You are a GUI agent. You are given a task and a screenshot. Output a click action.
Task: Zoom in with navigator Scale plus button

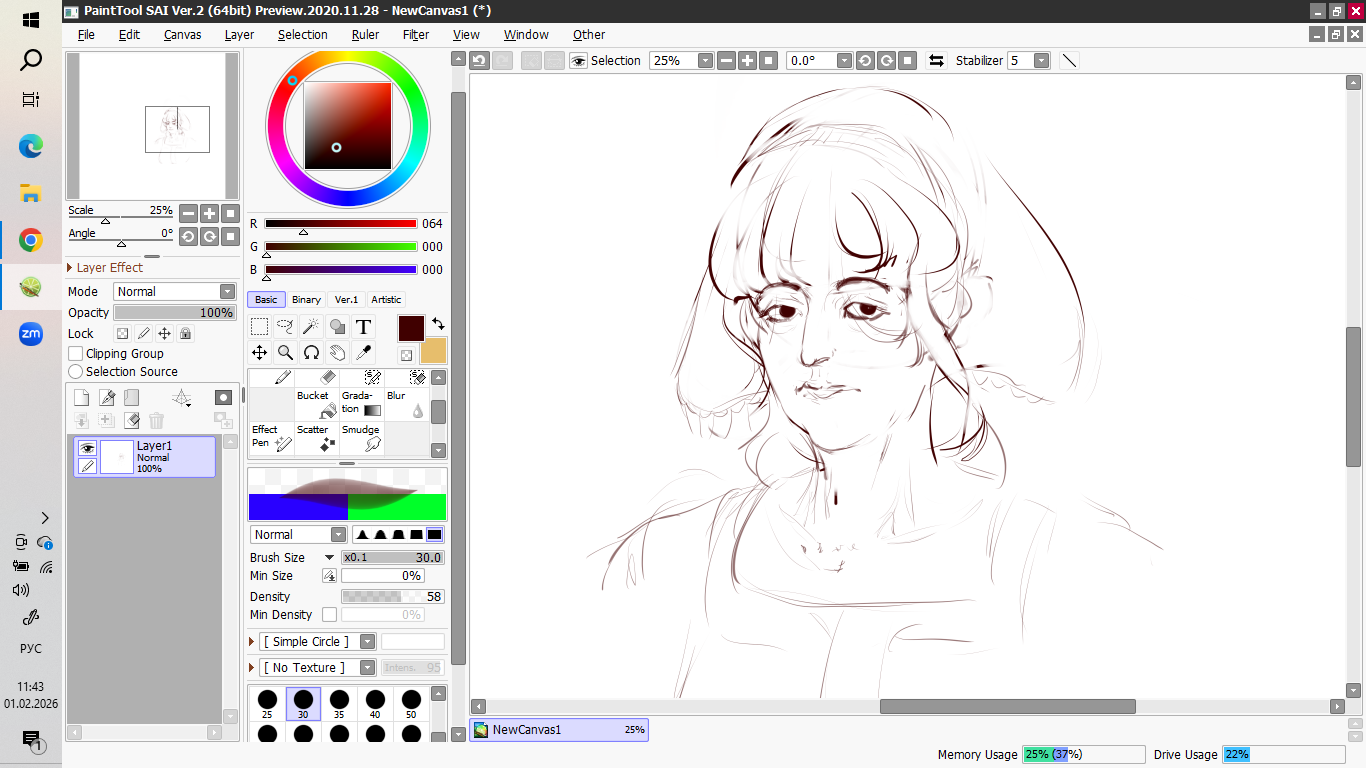click(209, 213)
